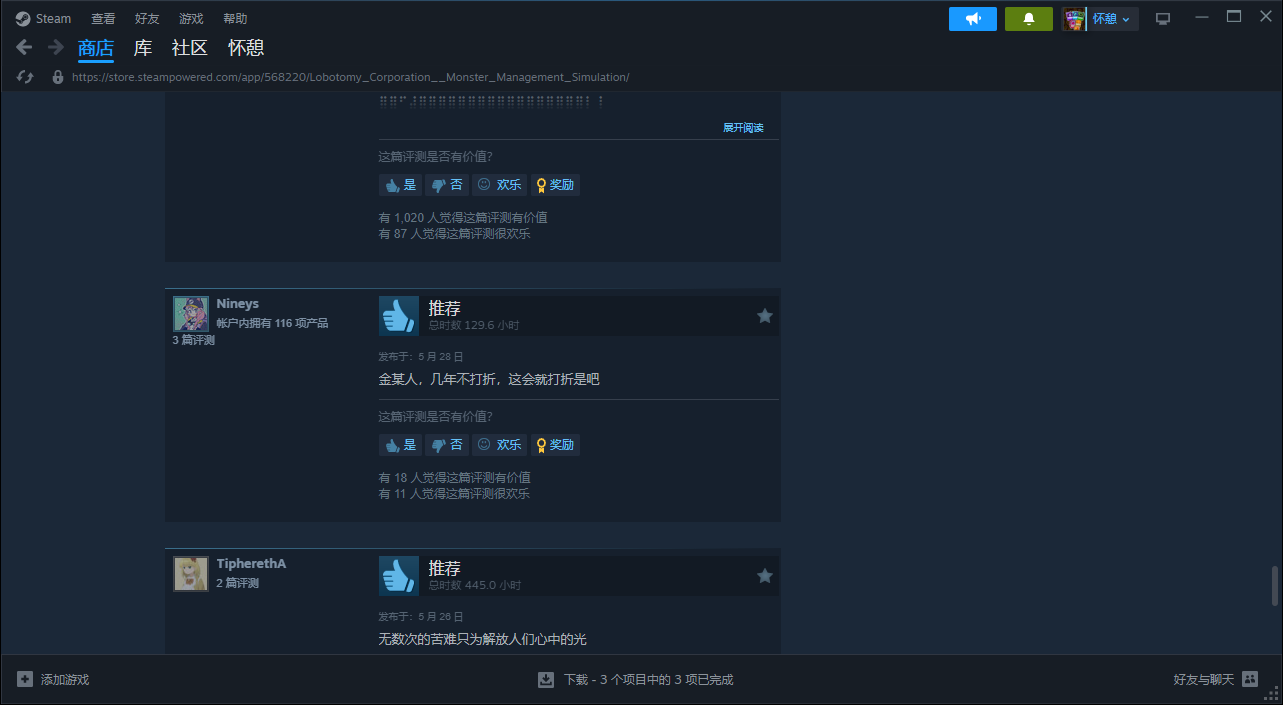Viewport: 1283px width, 705px height.
Task: Click the Steam logo menu
Action: pos(43,18)
